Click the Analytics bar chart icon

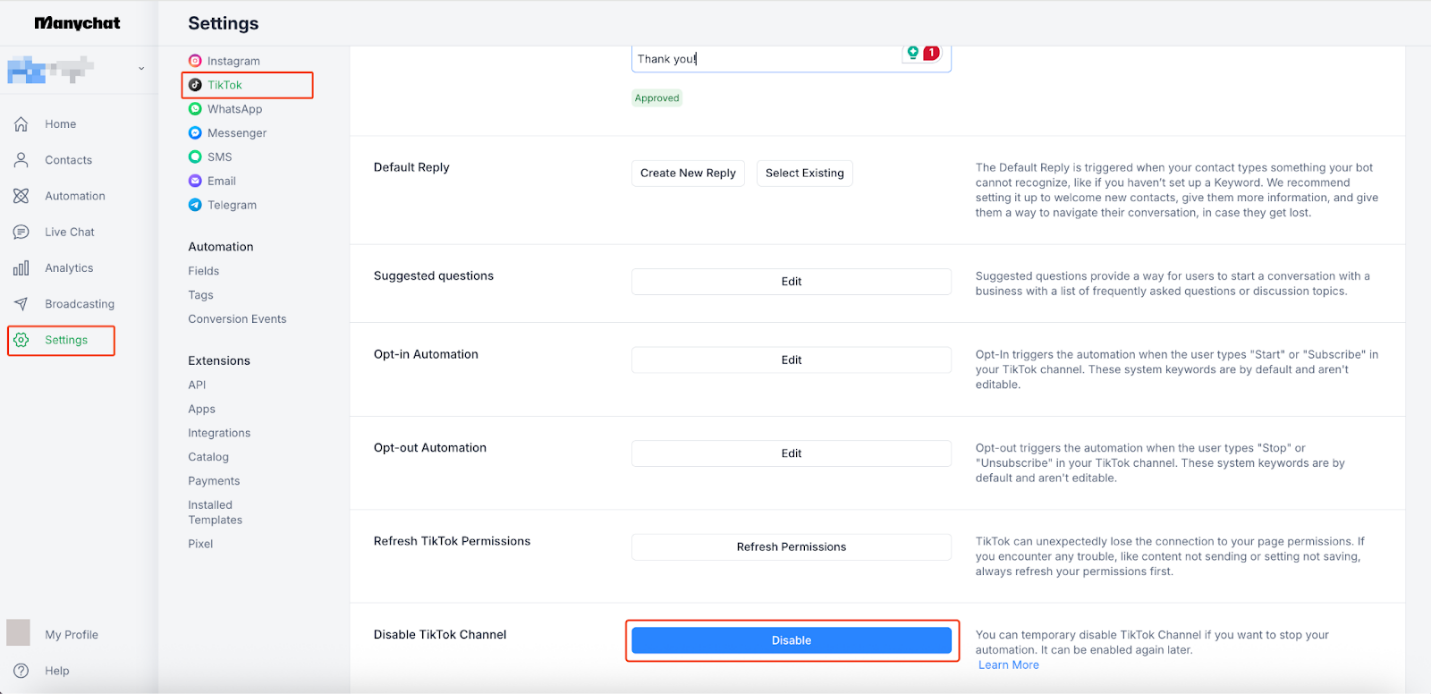tap(20, 268)
